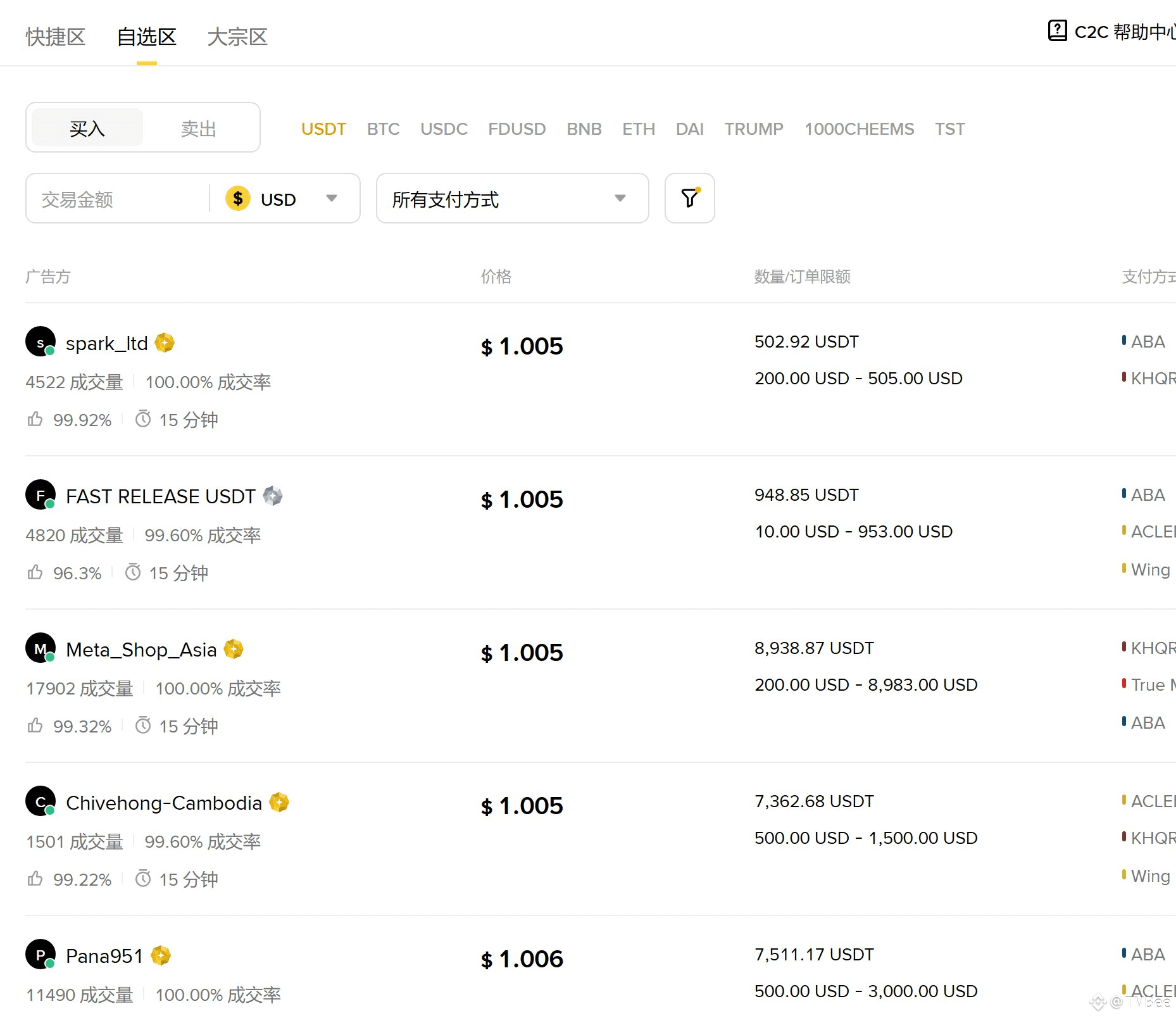Switch to the 大宗区 tab

point(237,37)
